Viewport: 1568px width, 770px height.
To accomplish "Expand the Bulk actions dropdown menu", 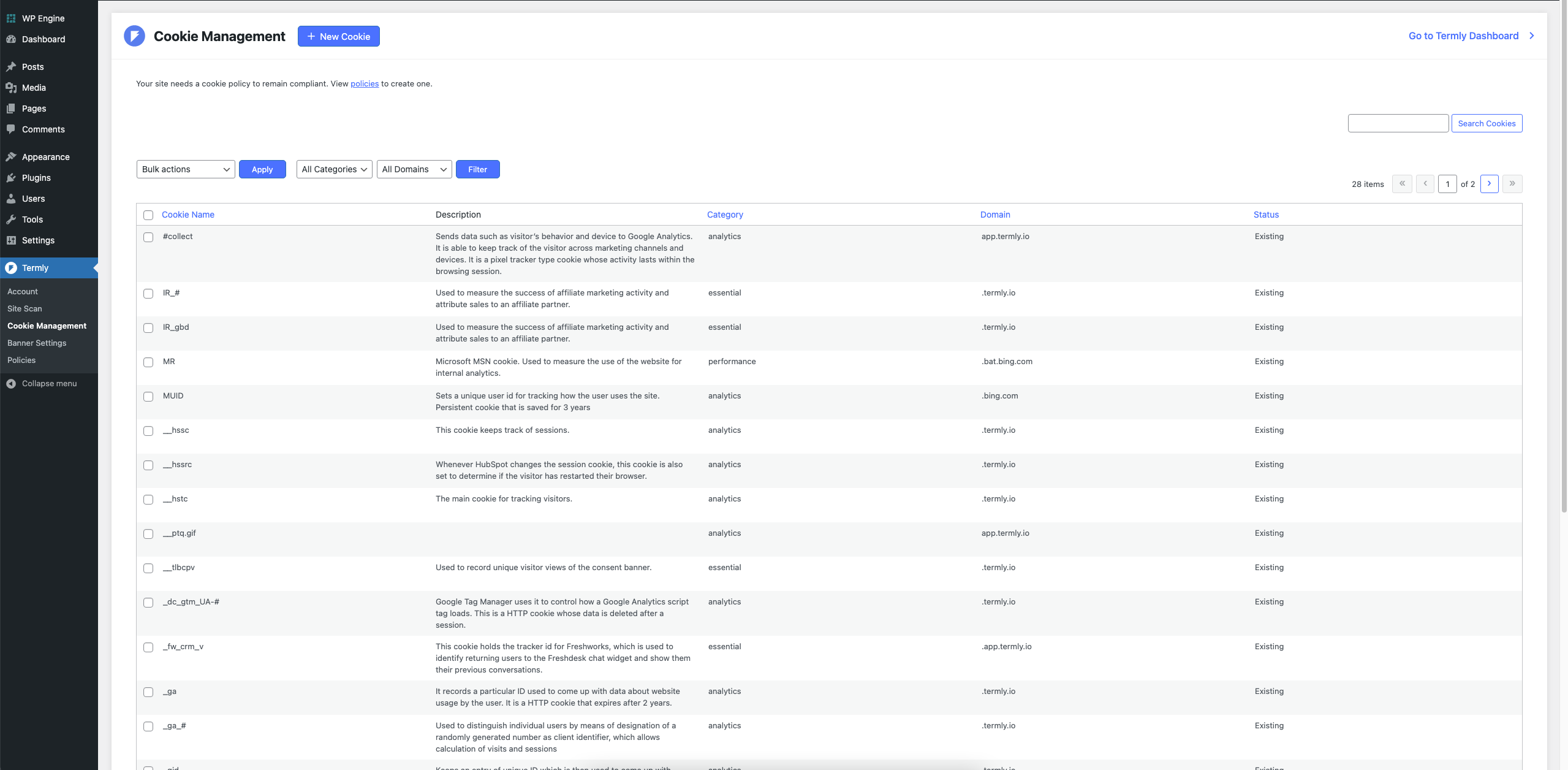I will (185, 168).
